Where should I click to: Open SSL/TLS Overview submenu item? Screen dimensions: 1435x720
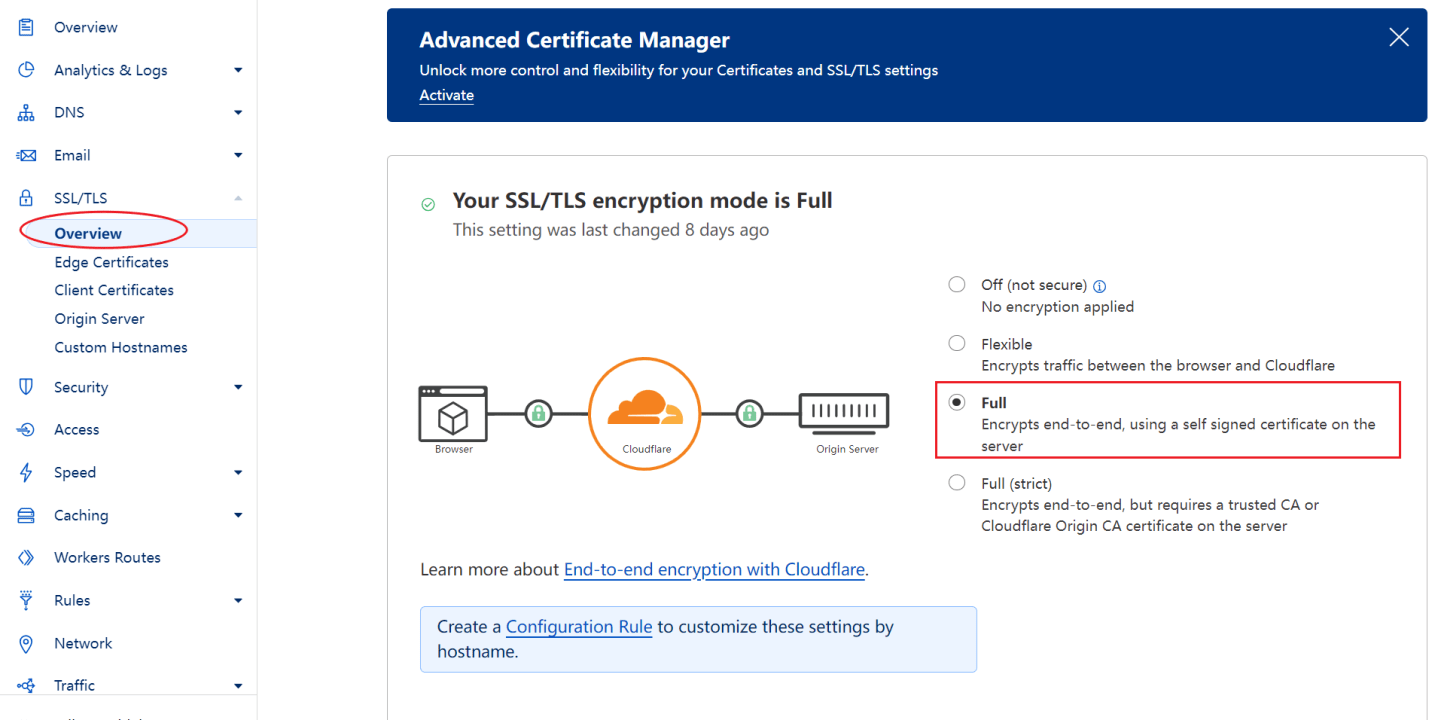click(x=88, y=234)
